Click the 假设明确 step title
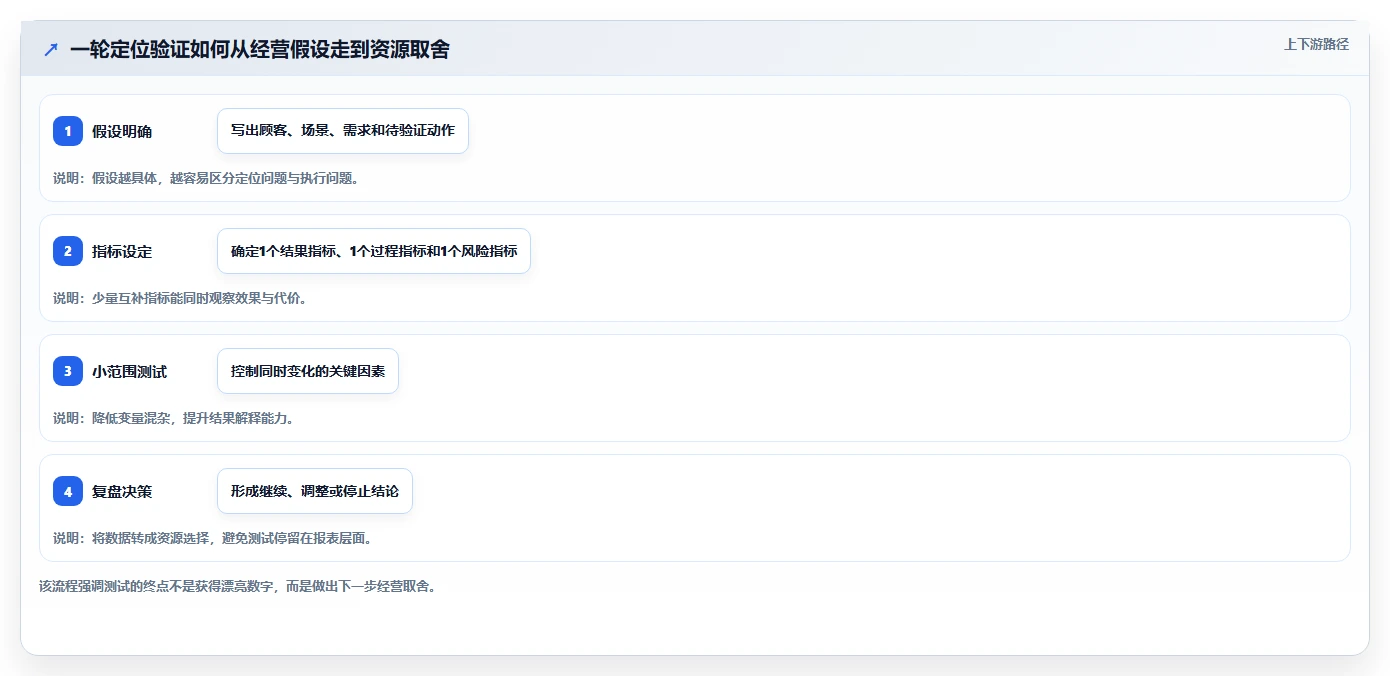Viewport: 1390px width, 676px height. [122, 131]
